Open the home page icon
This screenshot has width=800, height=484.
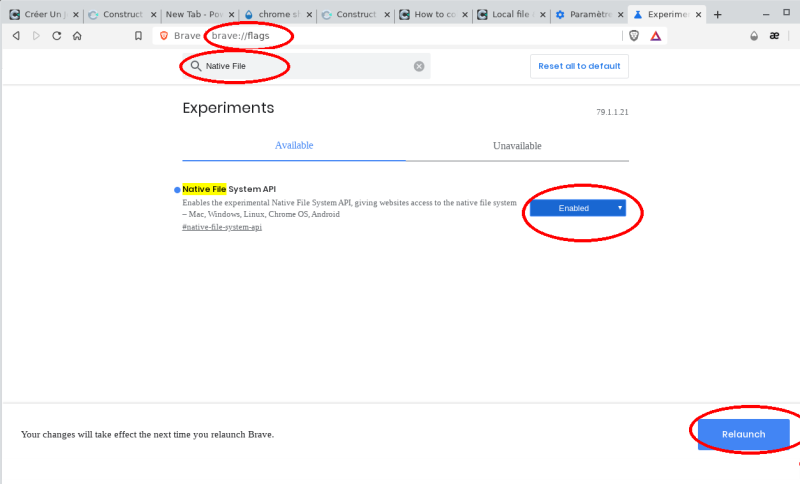(77, 36)
